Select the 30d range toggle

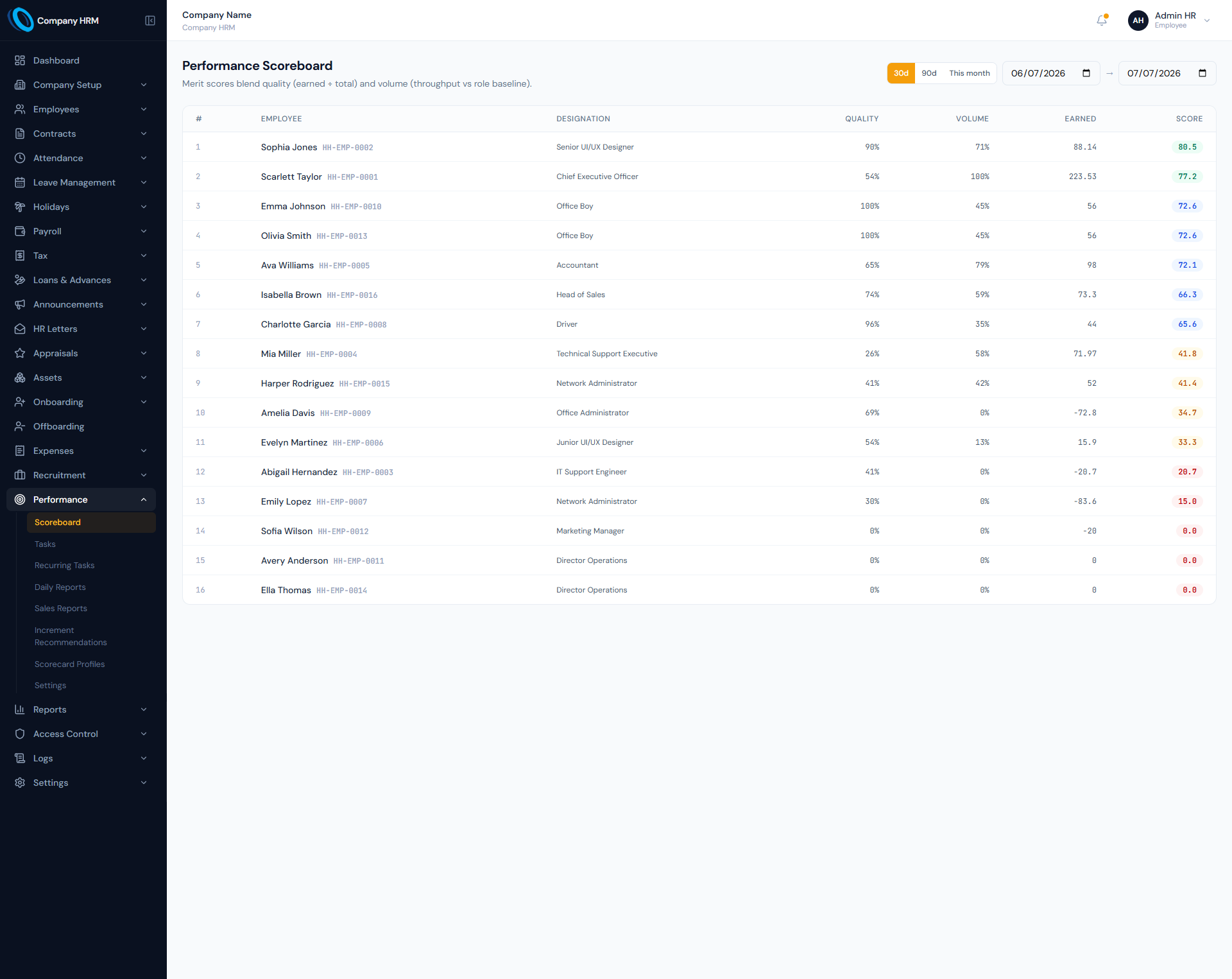(x=901, y=73)
